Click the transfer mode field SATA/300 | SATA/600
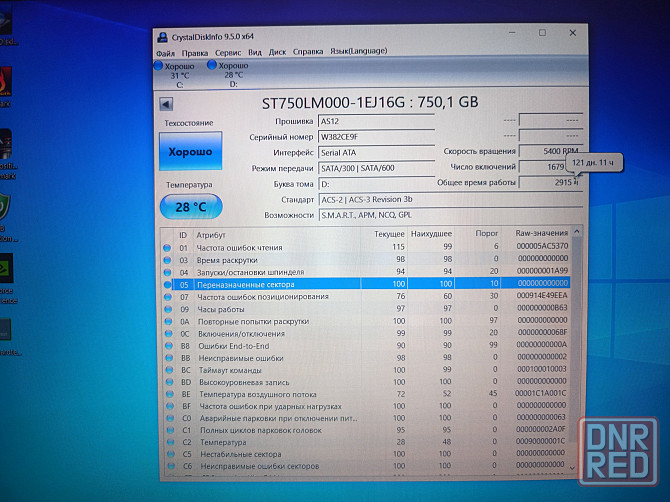The height and width of the screenshot is (502, 670). pos(376,168)
